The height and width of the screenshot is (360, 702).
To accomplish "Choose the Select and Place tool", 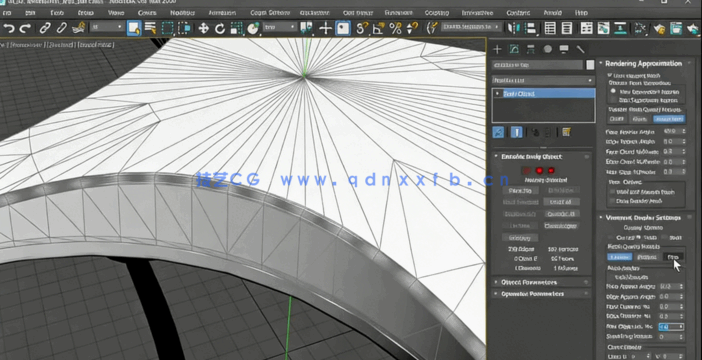I will 253,28.
